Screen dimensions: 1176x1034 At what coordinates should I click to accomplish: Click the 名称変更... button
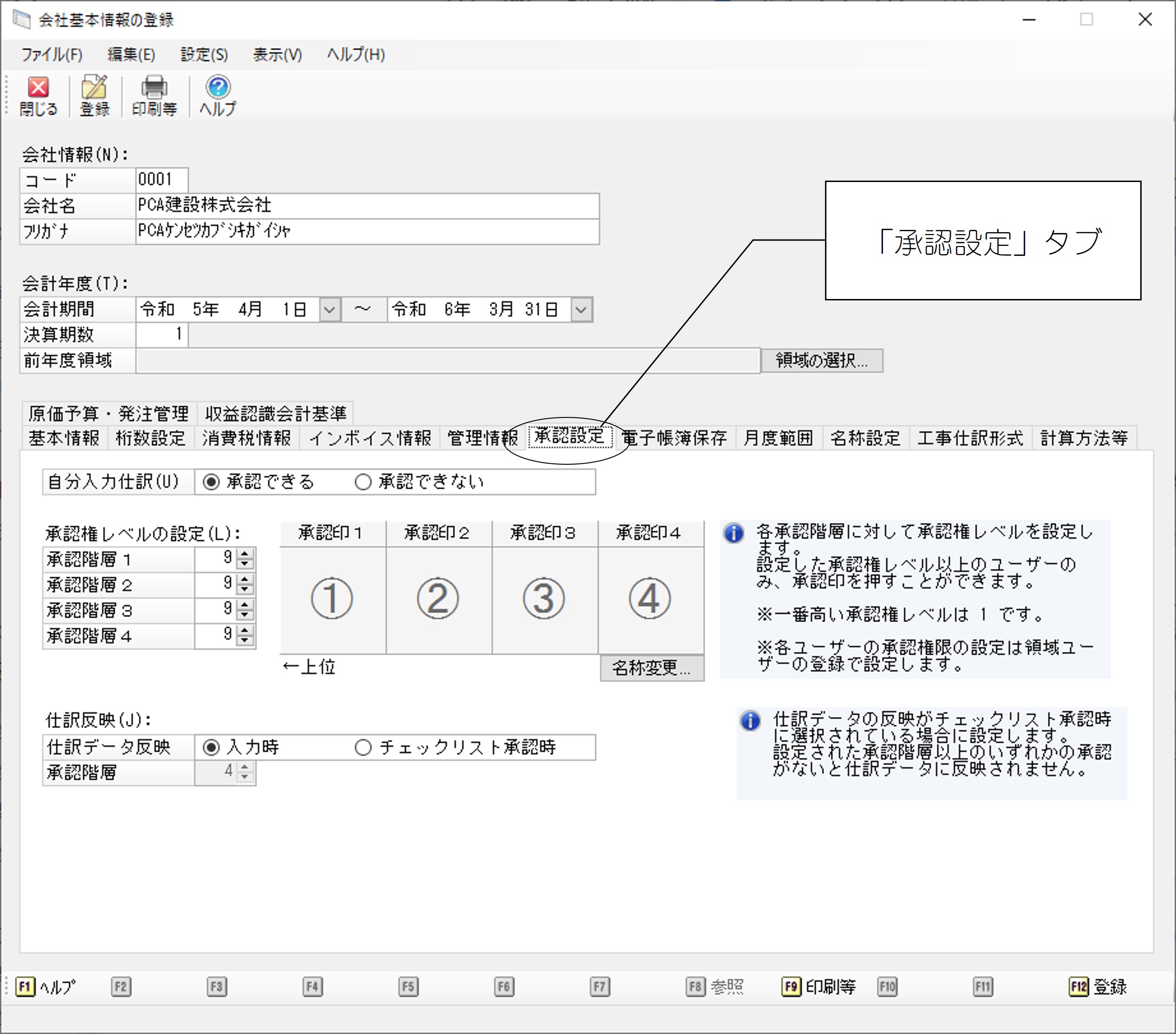(x=652, y=668)
